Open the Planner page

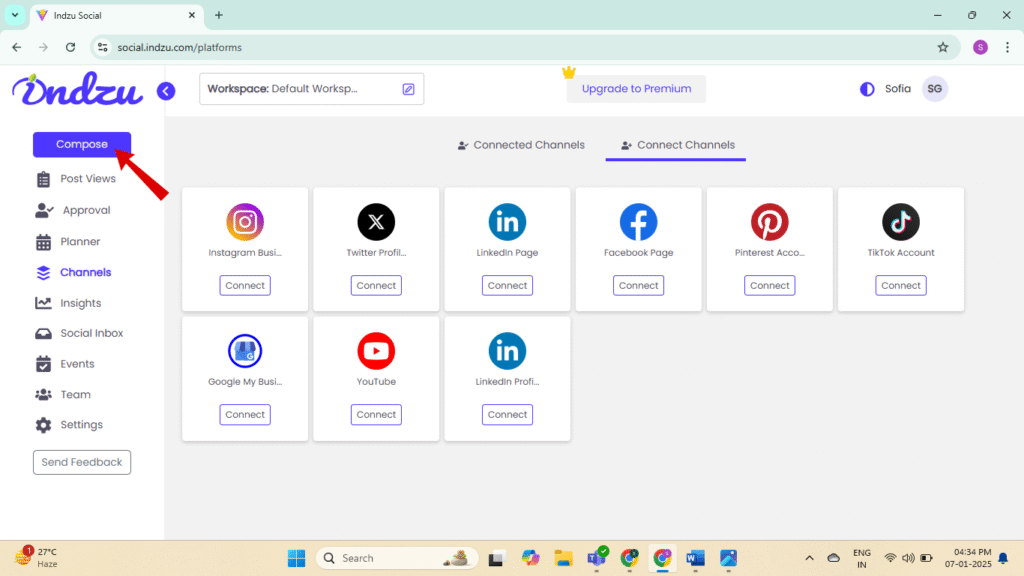(69, 242)
